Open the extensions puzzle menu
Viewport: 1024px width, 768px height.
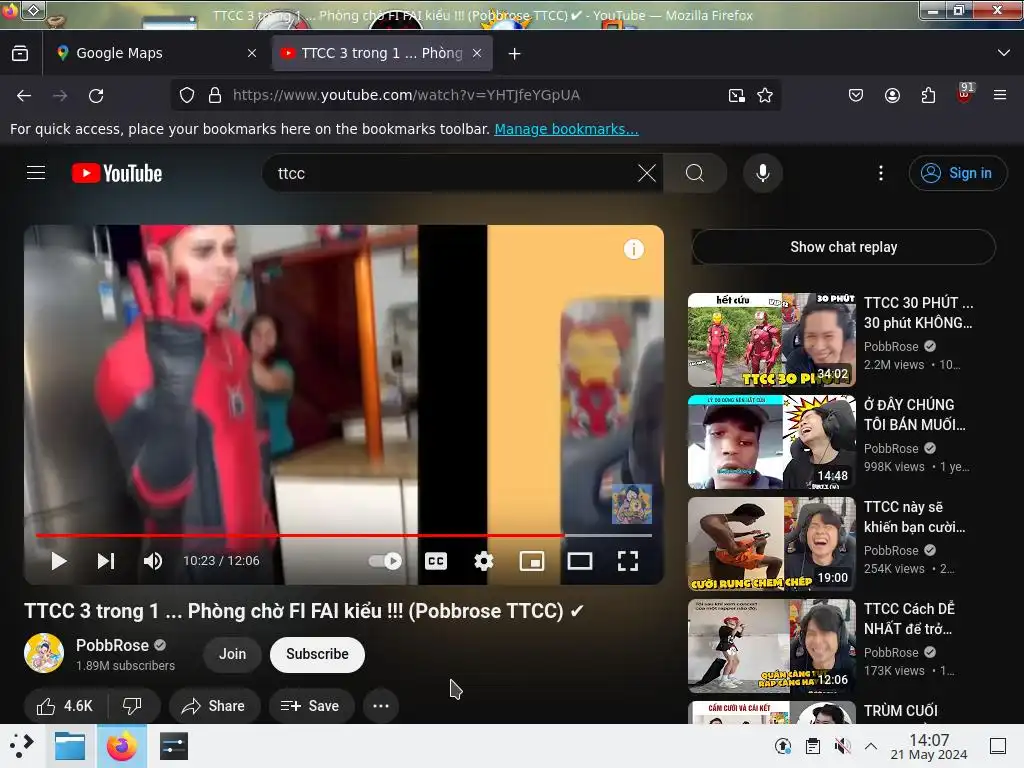(928, 95)
